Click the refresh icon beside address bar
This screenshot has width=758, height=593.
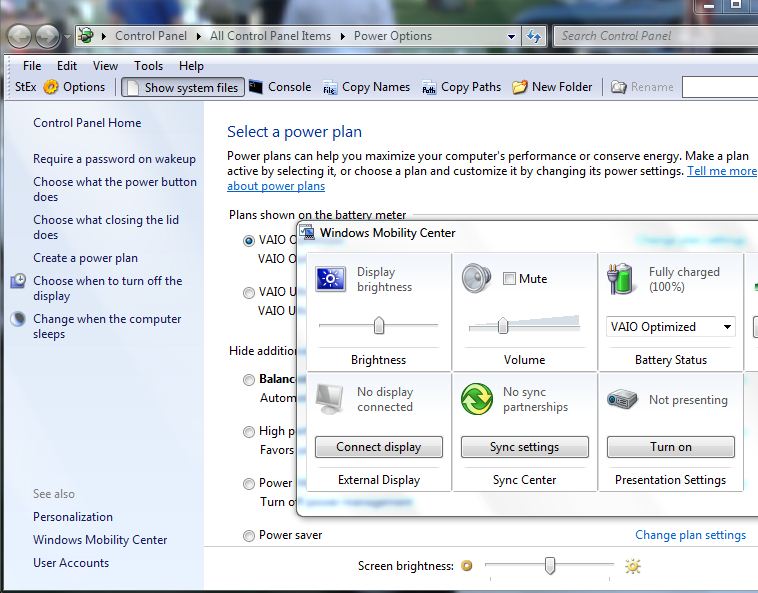pos(534,36)
